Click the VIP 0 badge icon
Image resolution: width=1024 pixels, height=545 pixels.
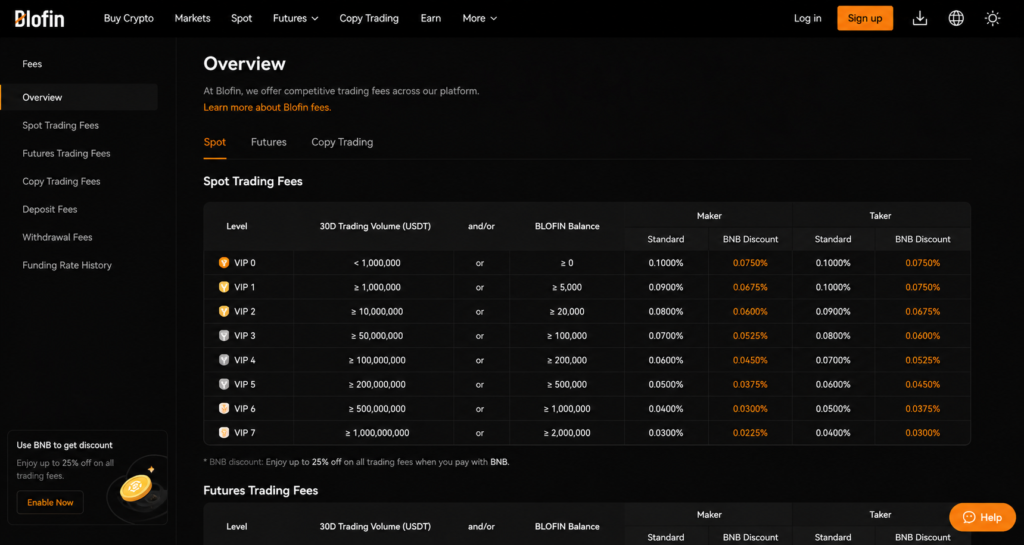click(x=224, y=263)
